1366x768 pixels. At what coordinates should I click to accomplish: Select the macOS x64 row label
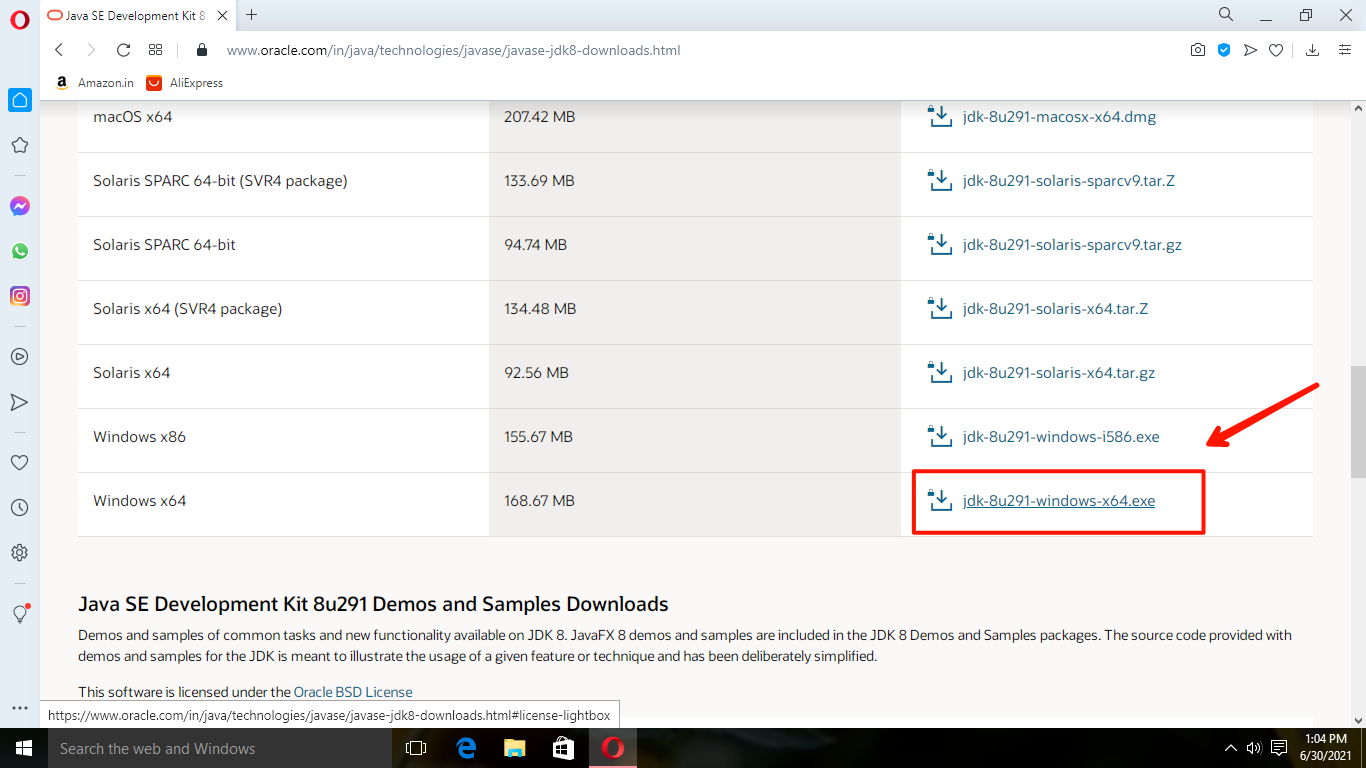[133, 117]
